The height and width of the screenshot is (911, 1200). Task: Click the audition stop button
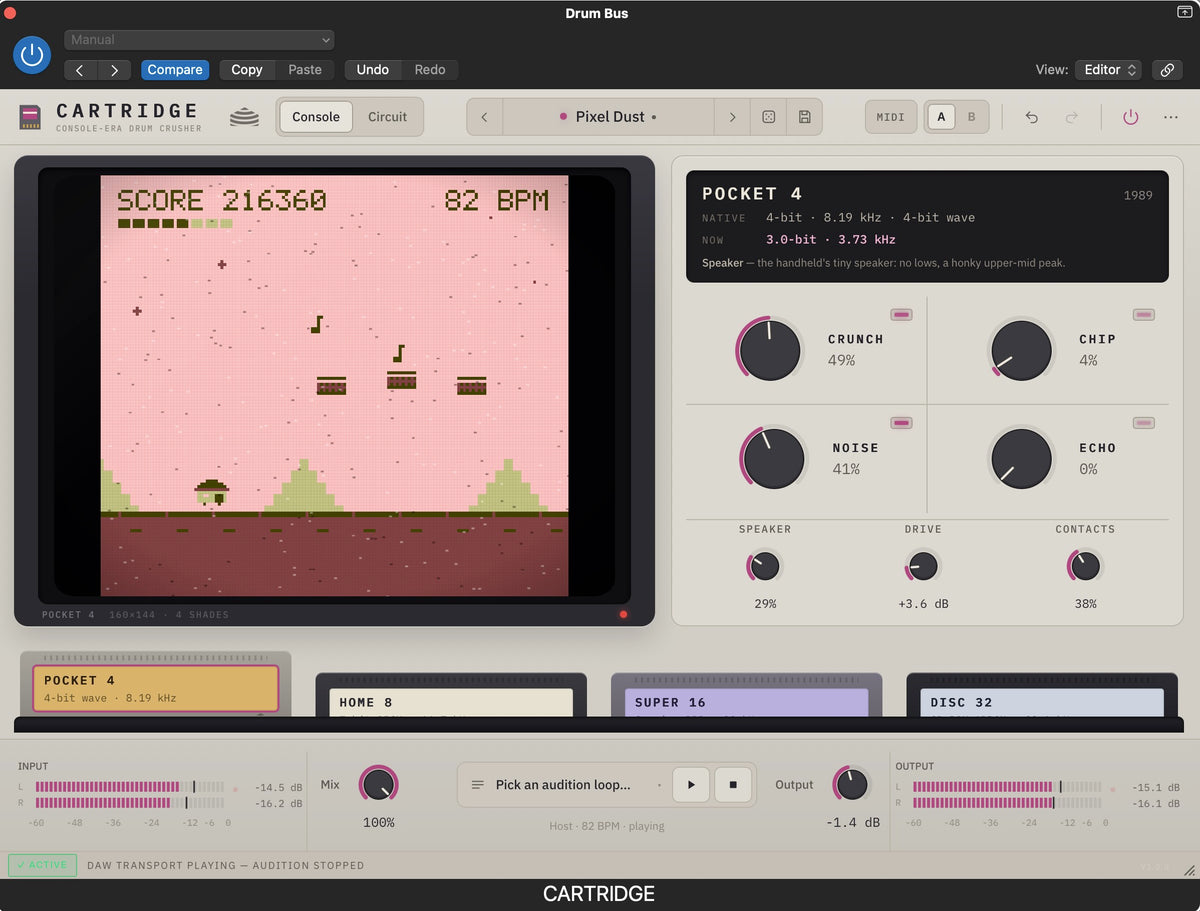click(x=733, y=785)
